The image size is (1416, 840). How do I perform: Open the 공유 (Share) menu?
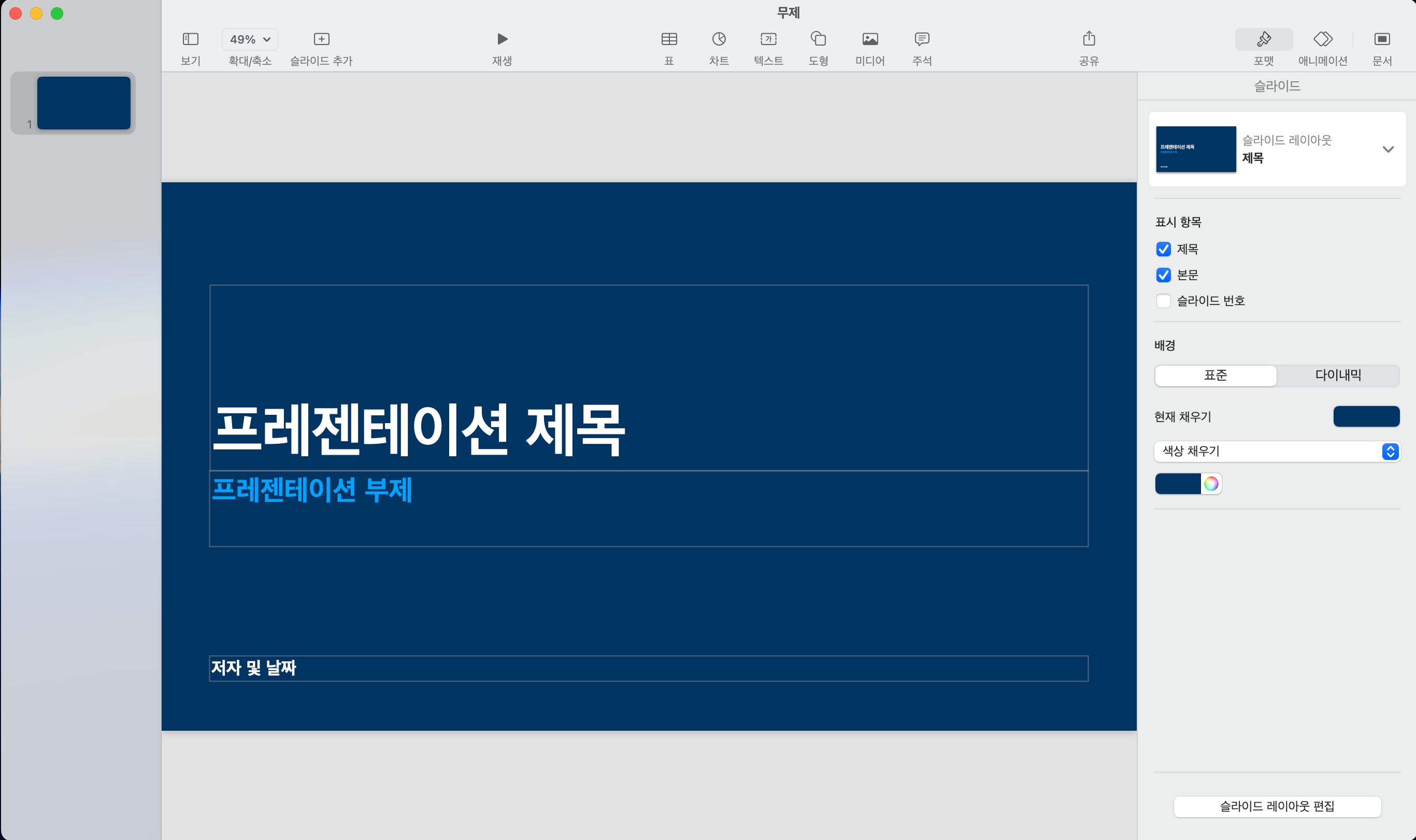(x=1089, y=39)
